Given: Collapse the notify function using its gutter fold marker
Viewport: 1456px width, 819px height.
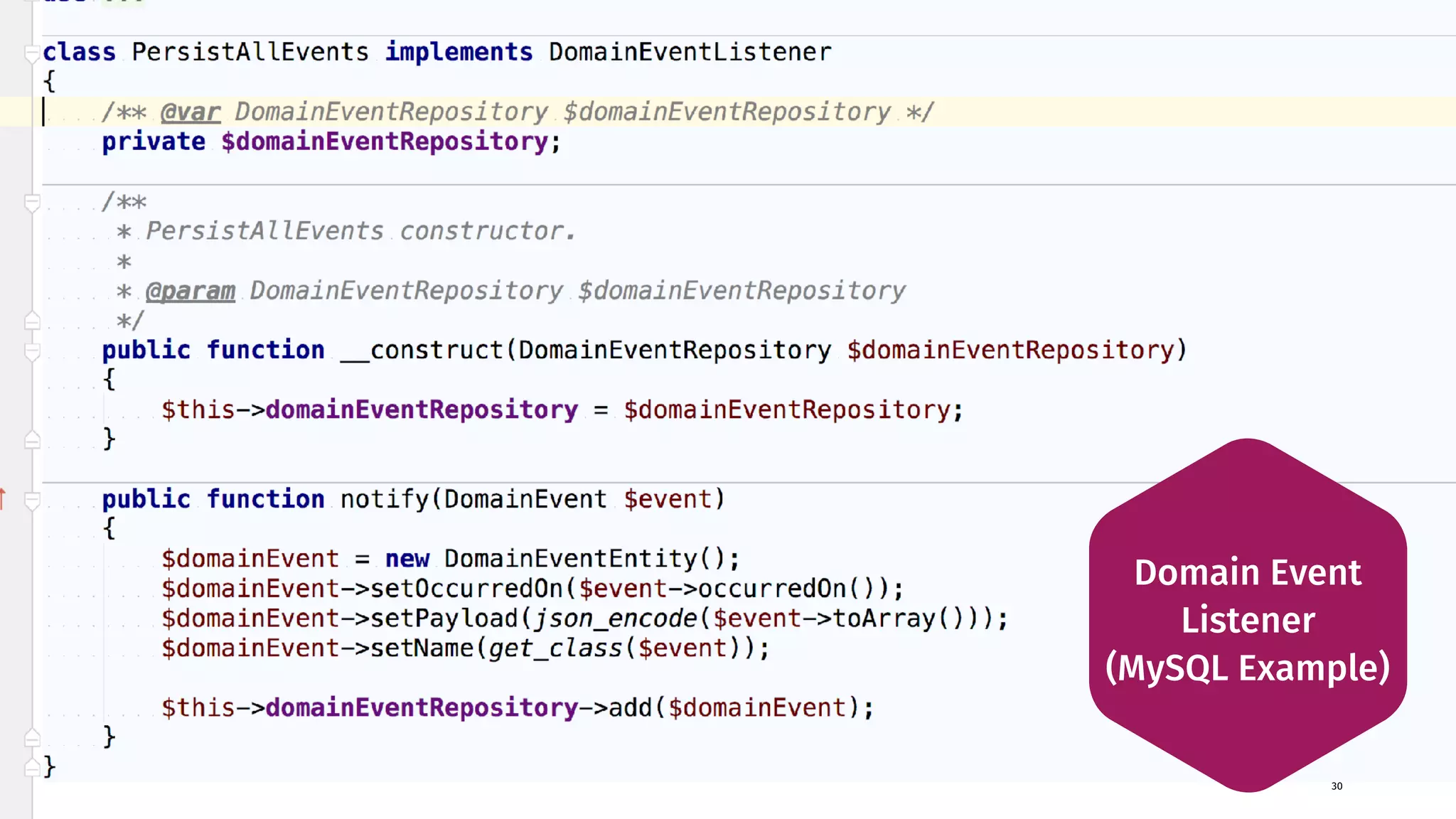Looking at the screenshot, I should click(x=32, y=500).
